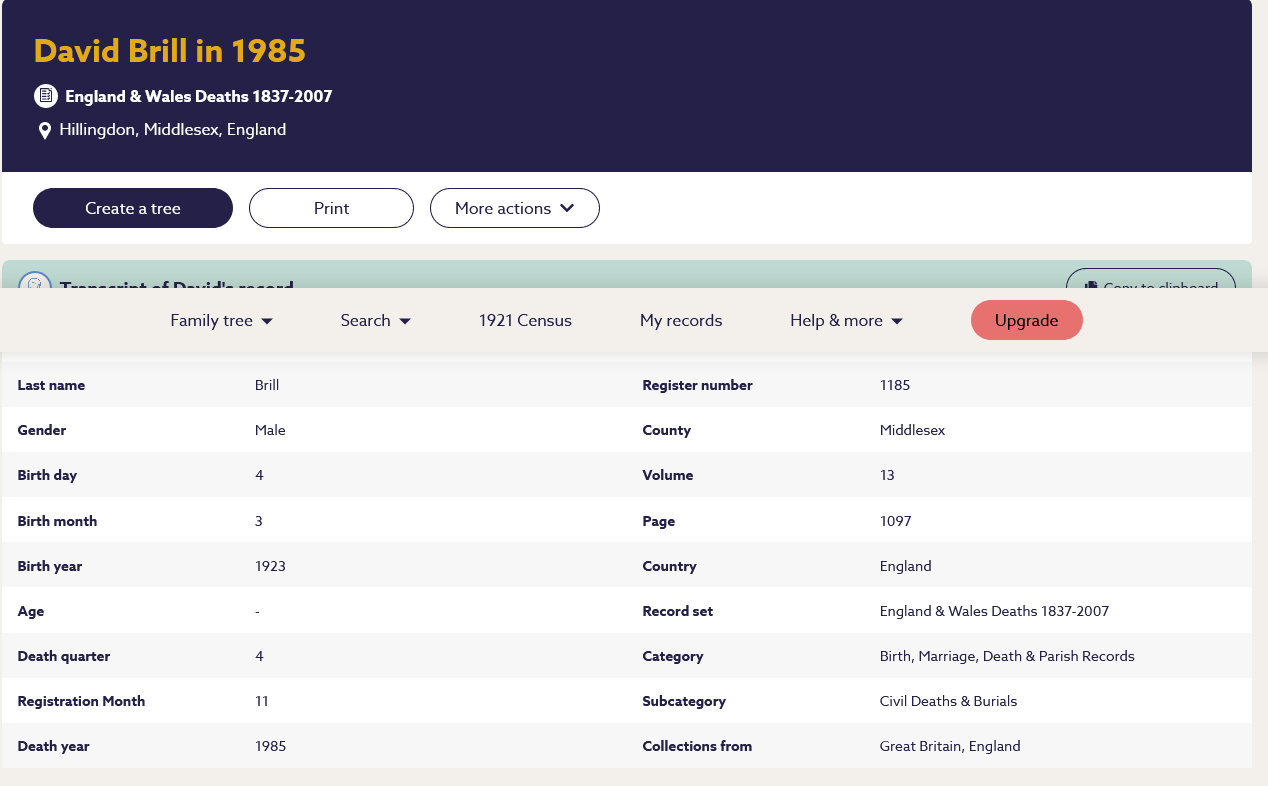Image resolution: width=1268 pixels, height=786 pixels.
Task: Click the record set document icon
Action: click(45, 96)
